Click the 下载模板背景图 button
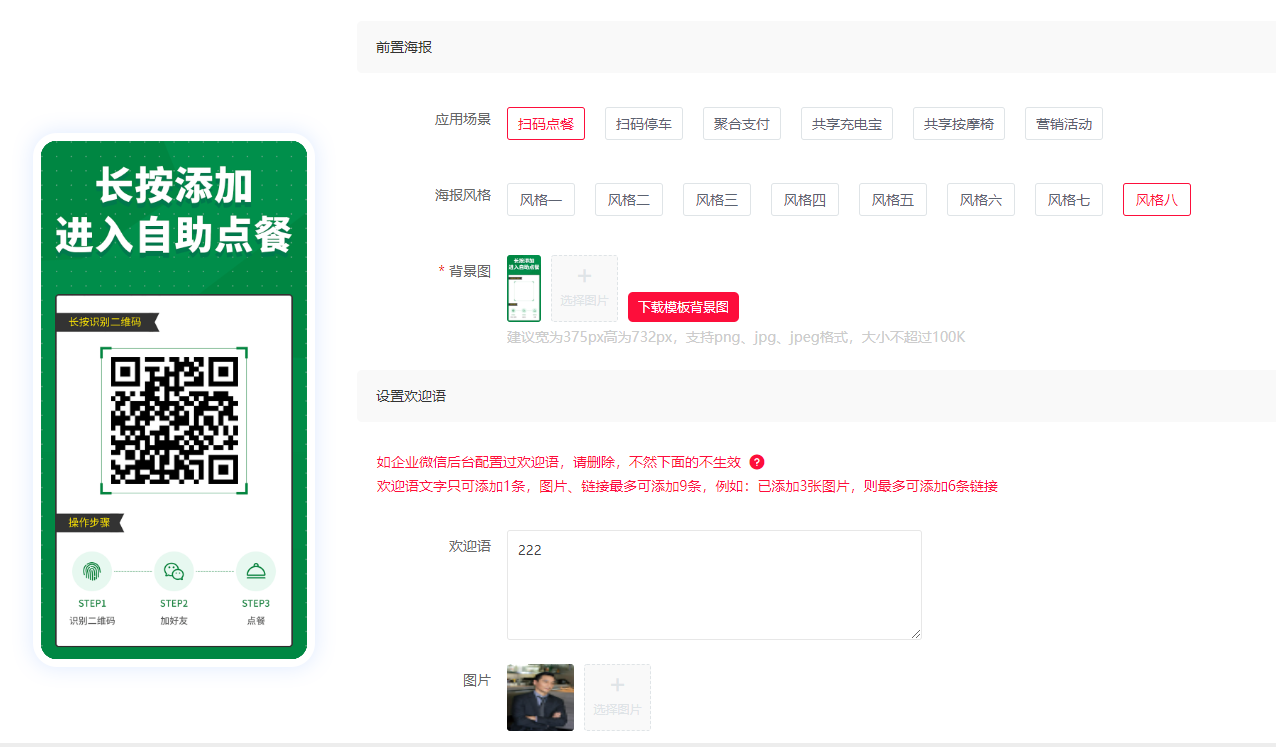Viewport: 1276px width, 747px height. pos(683,307)
